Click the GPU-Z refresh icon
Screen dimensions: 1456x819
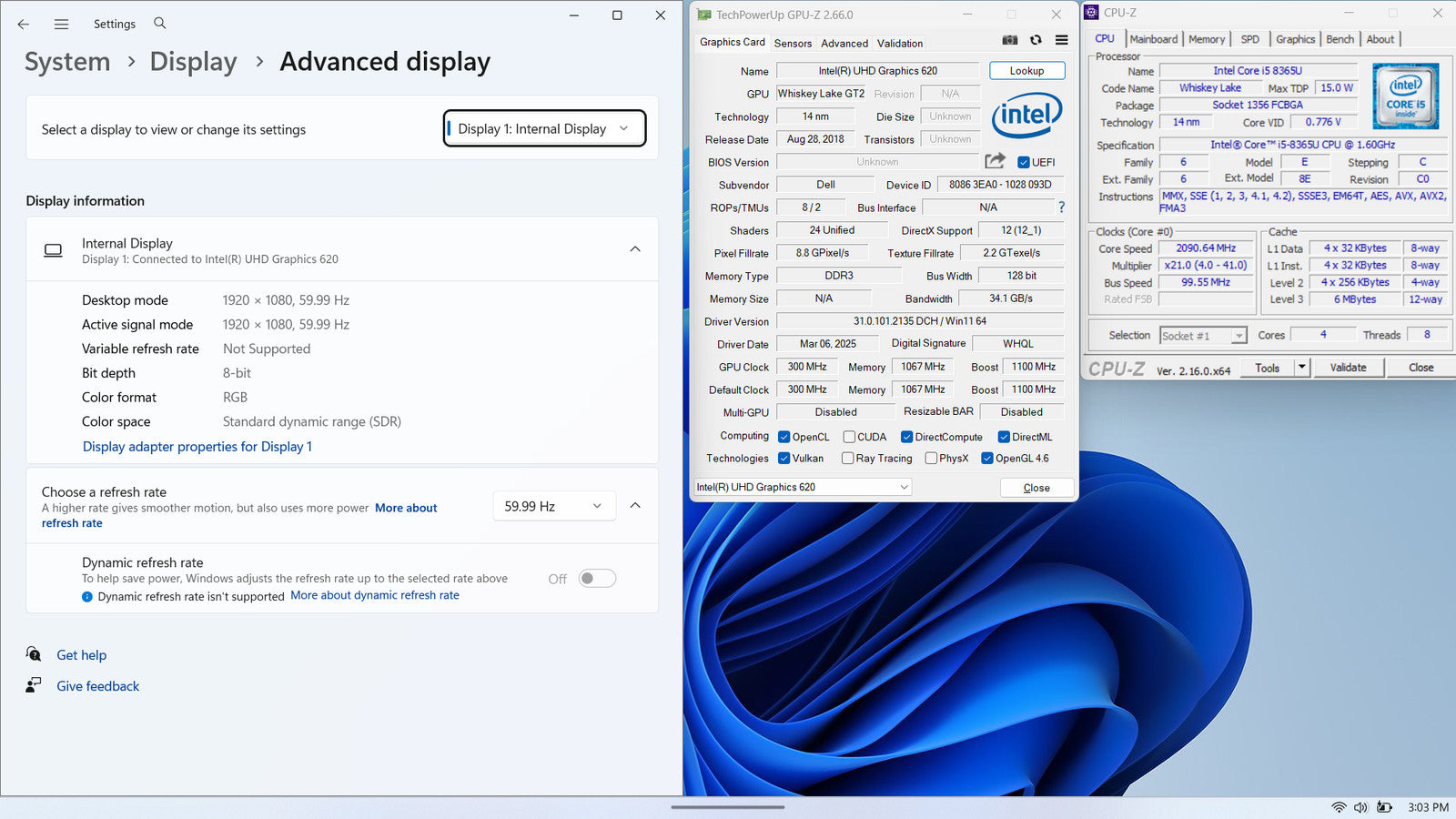[x=1036, y=40]
